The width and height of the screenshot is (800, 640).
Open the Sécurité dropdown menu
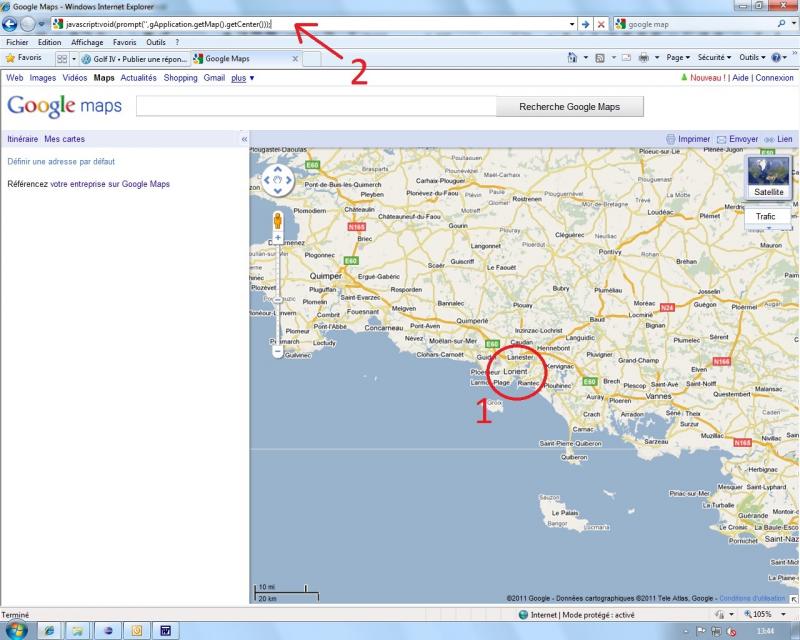(x=714, y=58)
